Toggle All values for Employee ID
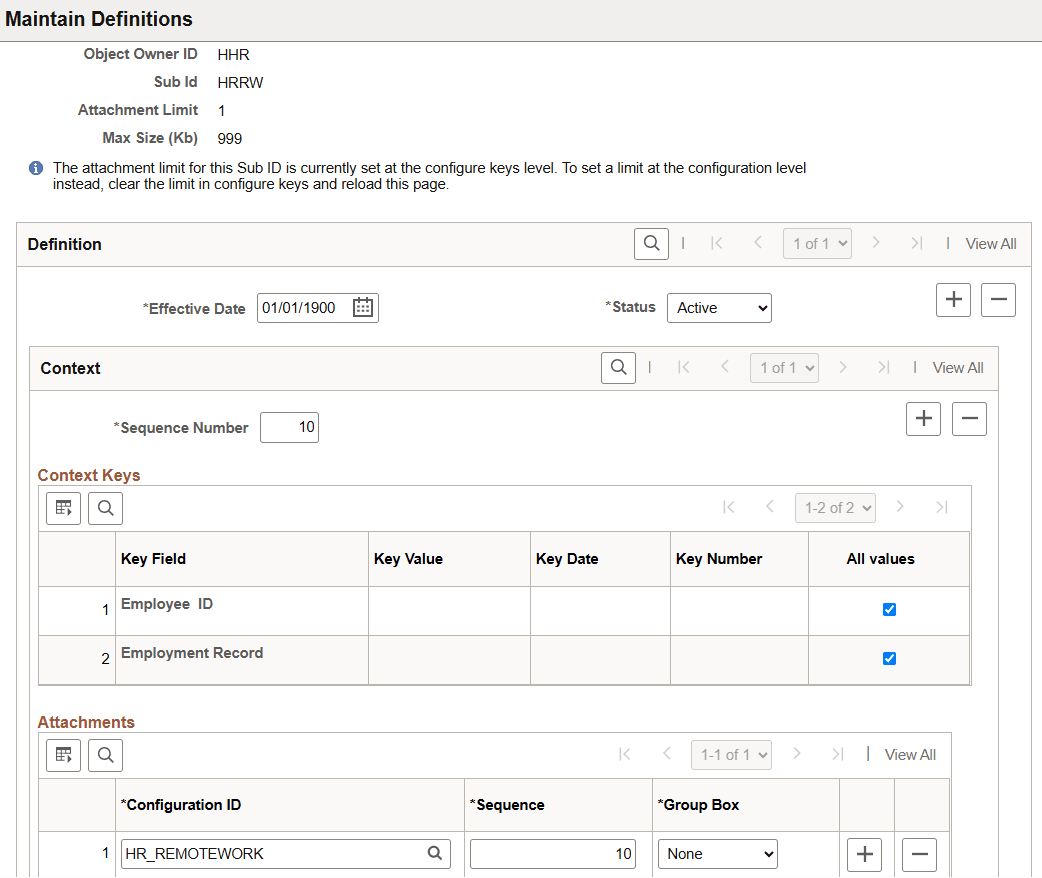The width and height of the screenshot is (1042, 878). (x=889, y=608)
